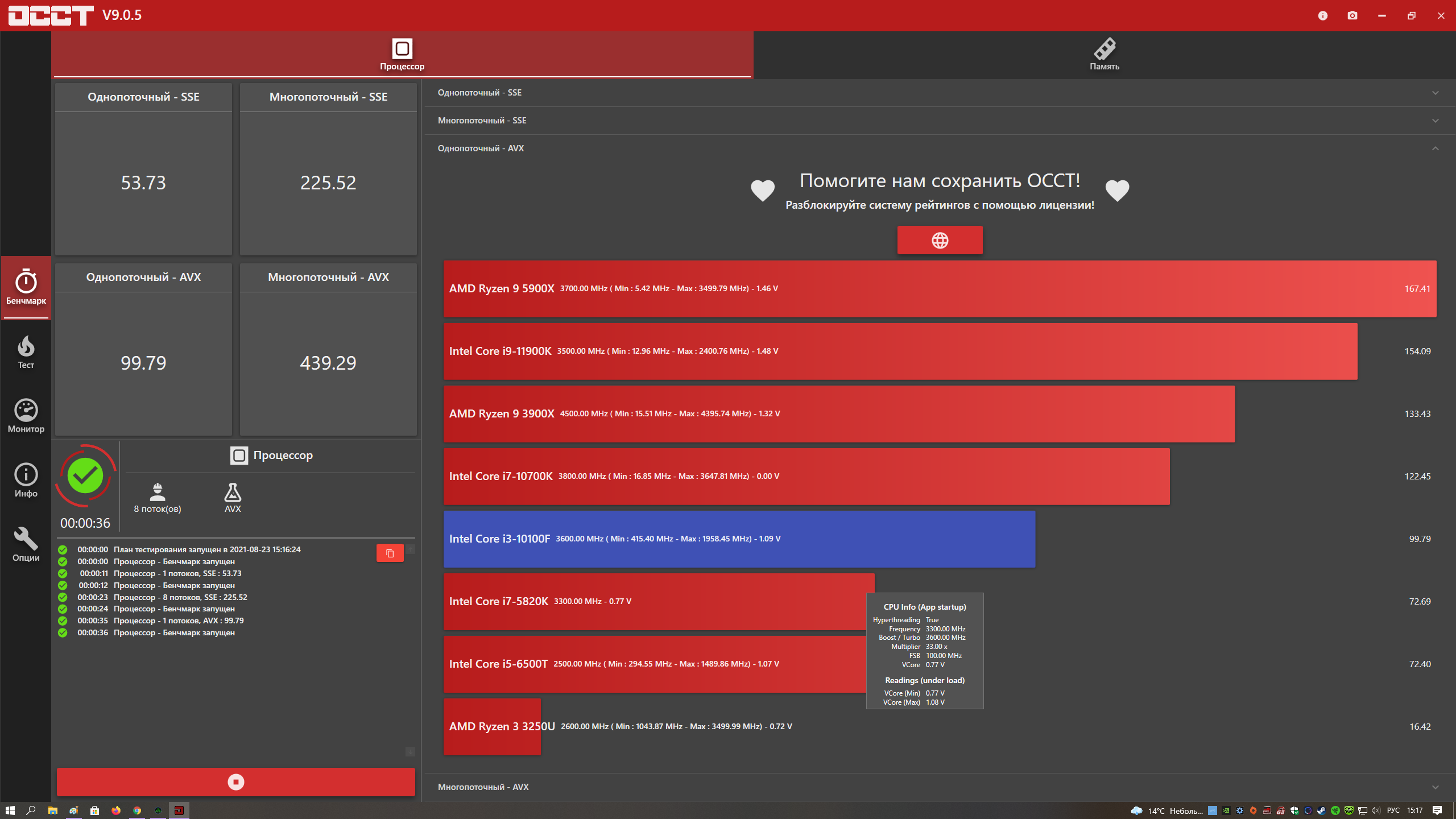Screen dimensions: 1456x819
Task: Expand the Однопоточный - SSE rankings
Action: [x=940, y=93]
